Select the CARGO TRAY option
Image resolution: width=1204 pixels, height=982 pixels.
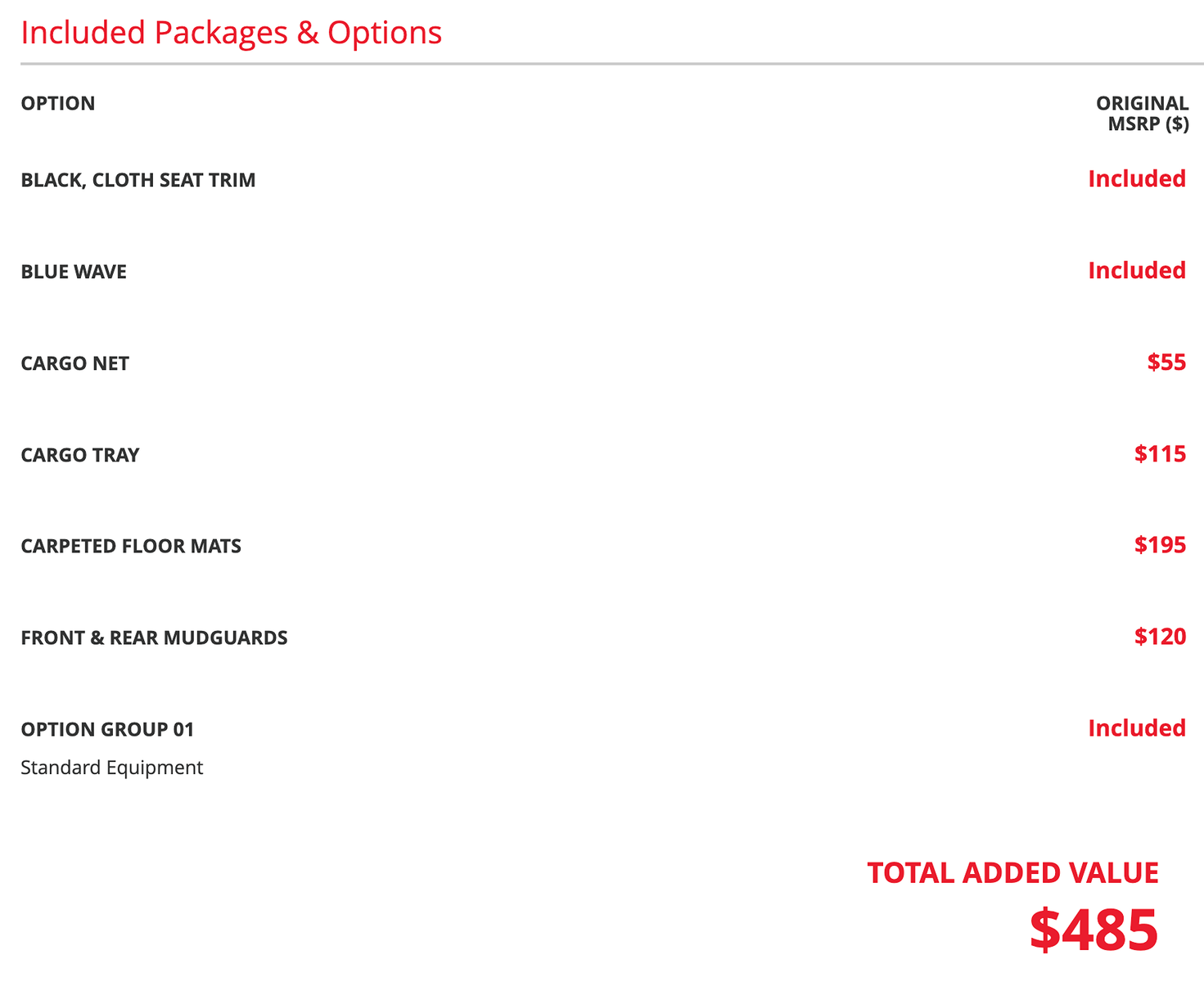point(80,455)
